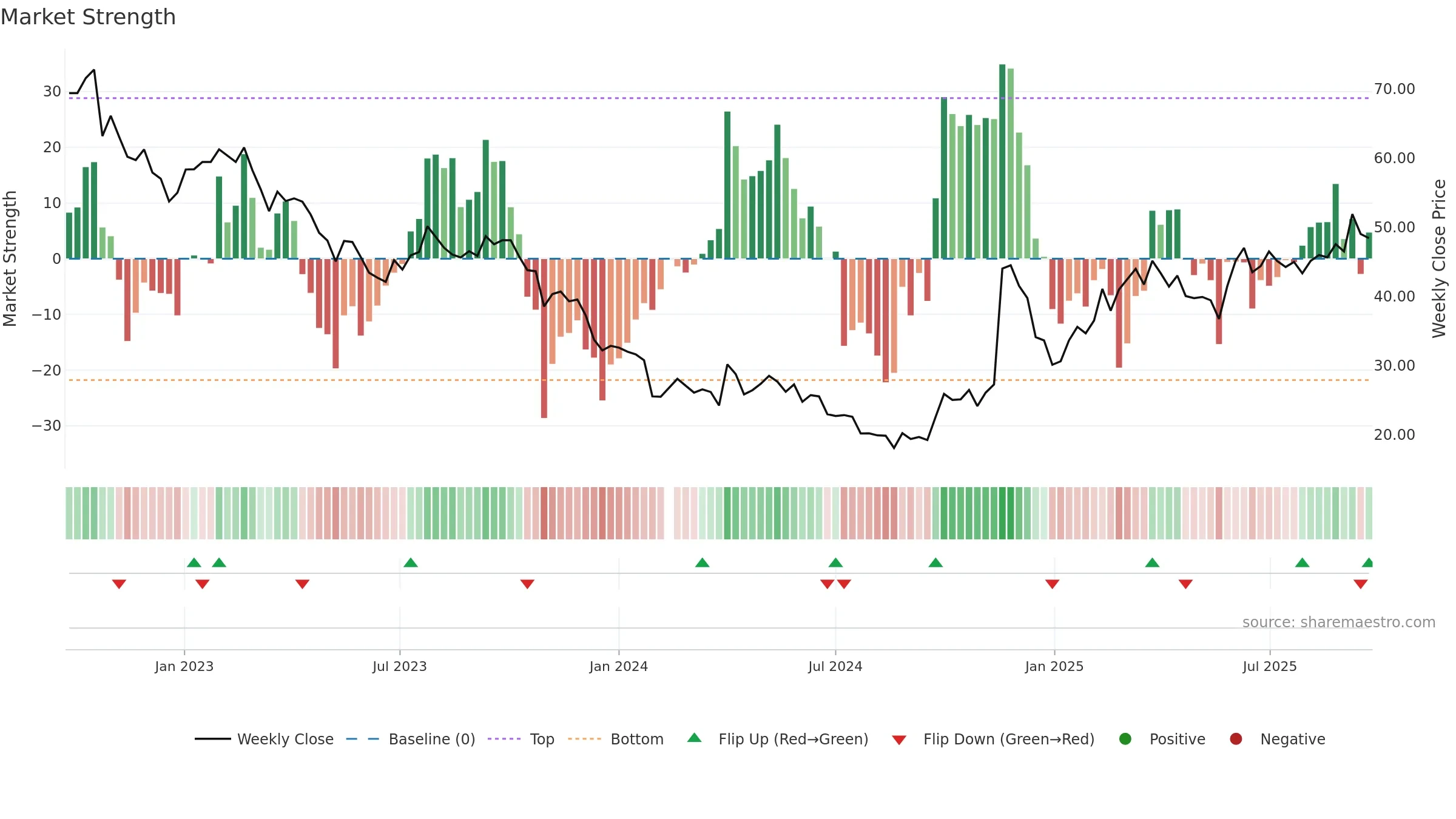The width and height of the screenshot is (1456, 819).
Task: Click the orange dotted Bottom sample in legend
Action: point(585,739)
